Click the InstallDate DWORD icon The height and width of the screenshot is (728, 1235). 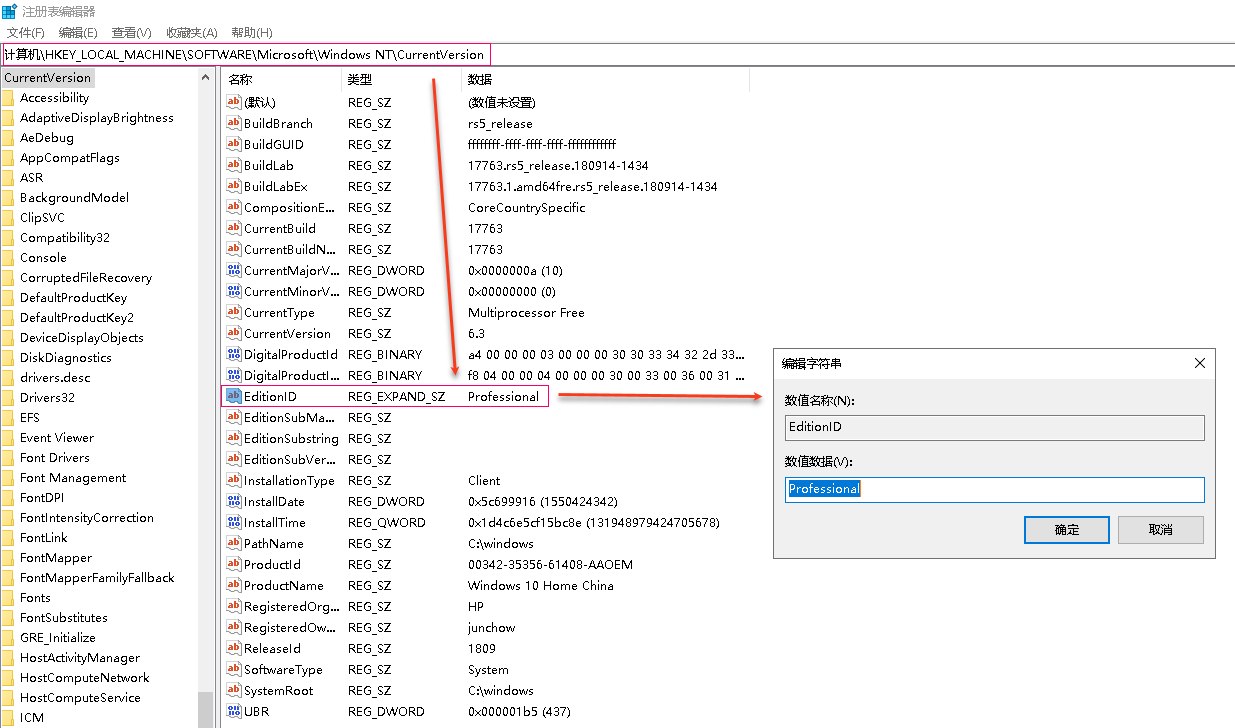[234, 501]
